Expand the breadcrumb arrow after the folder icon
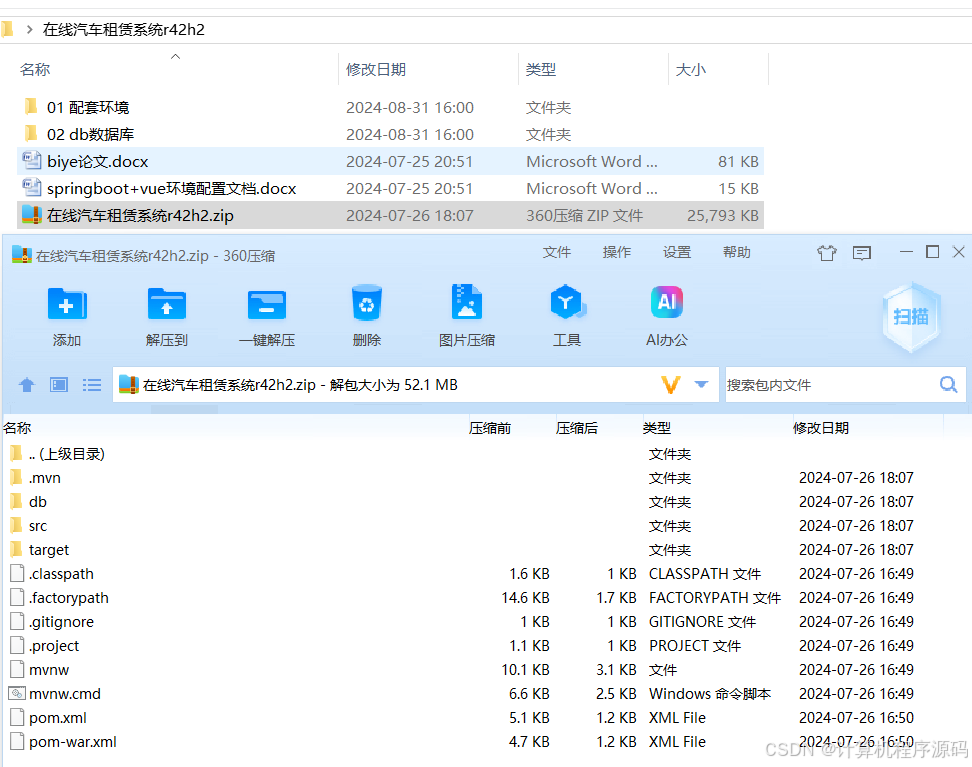The height and width of the screenshot is (767, 972). [27, 29]
